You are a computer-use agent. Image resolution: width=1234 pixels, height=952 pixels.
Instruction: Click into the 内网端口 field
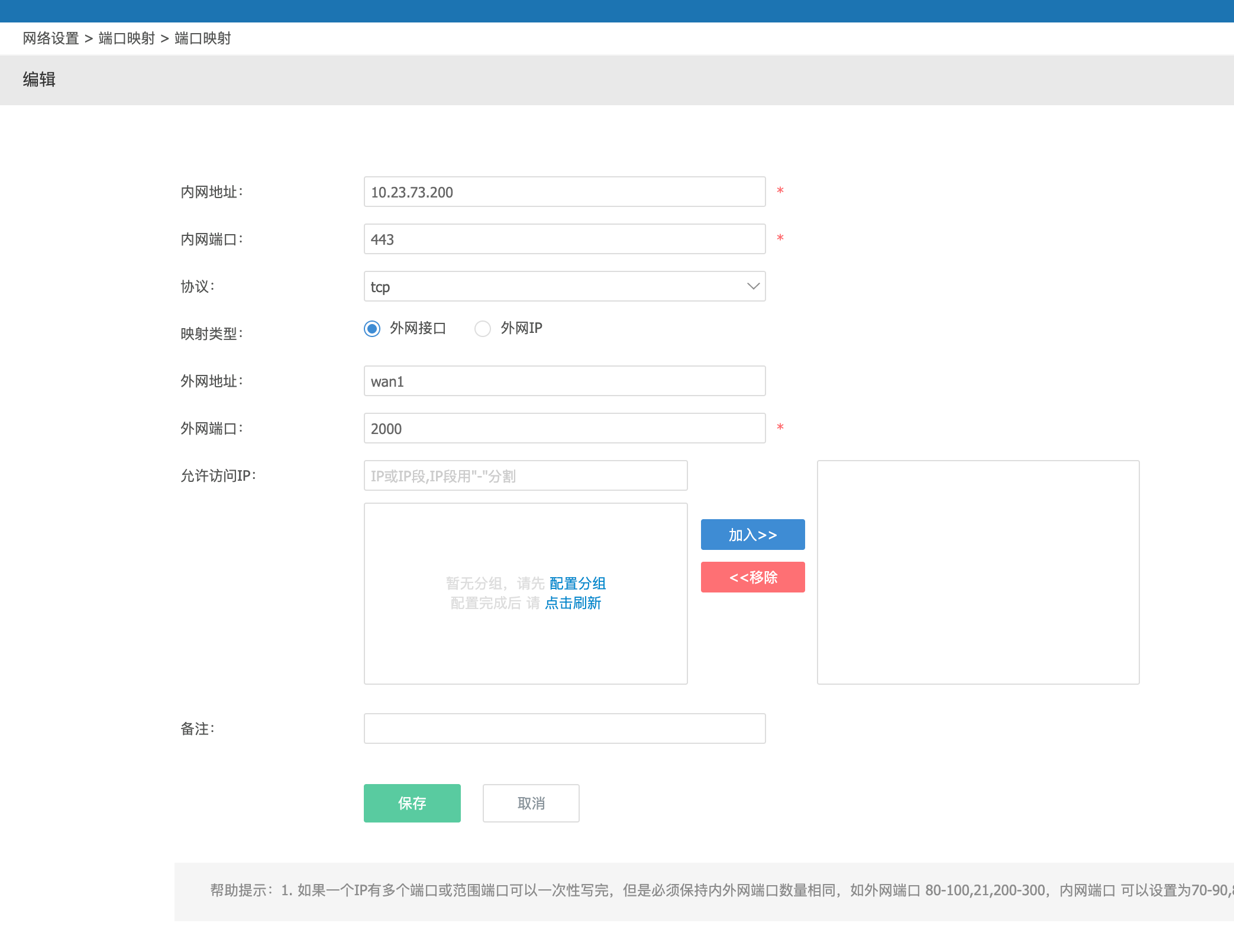pos(564,239)
